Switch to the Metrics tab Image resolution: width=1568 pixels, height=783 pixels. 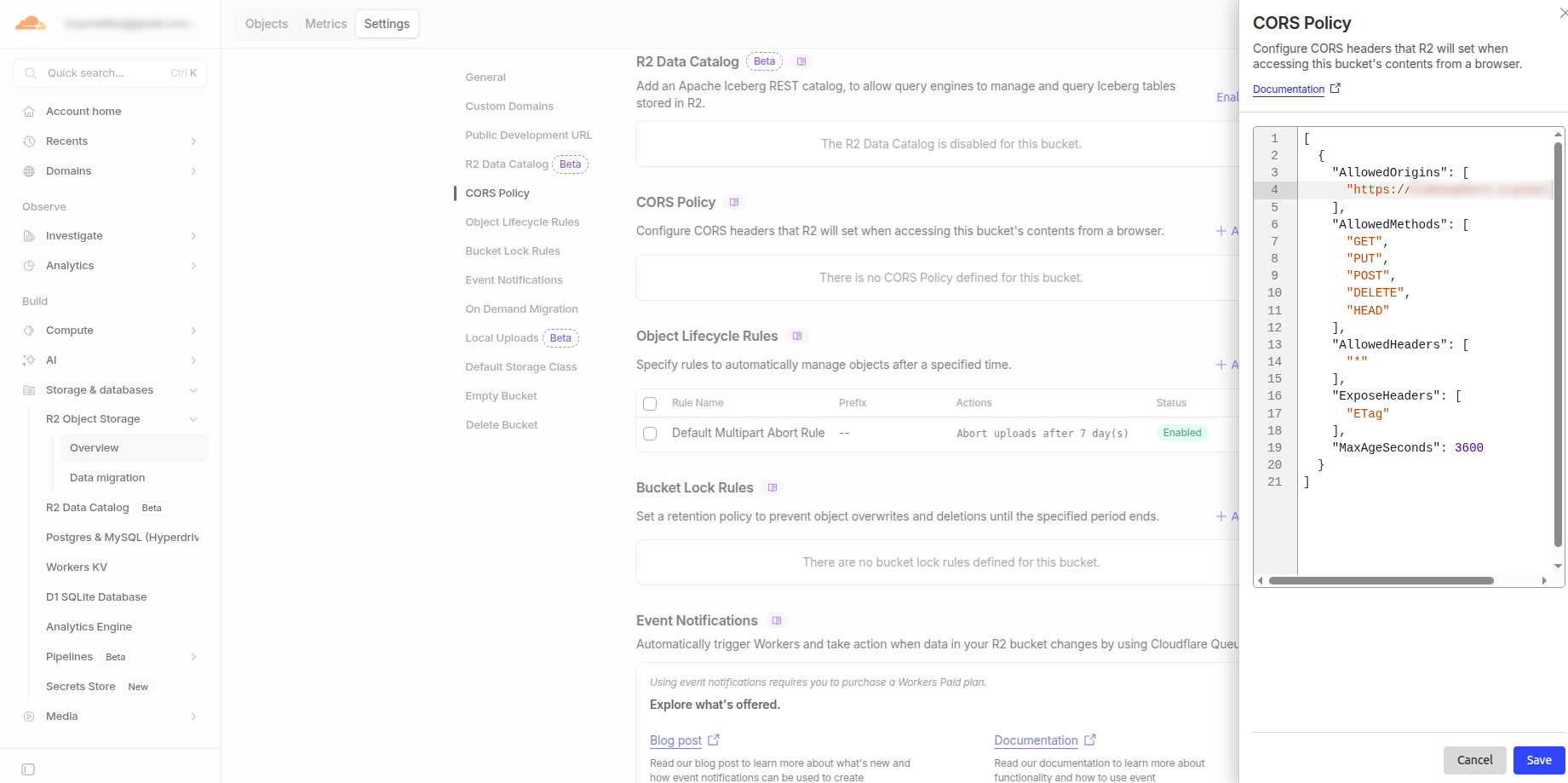coord(326,24)
